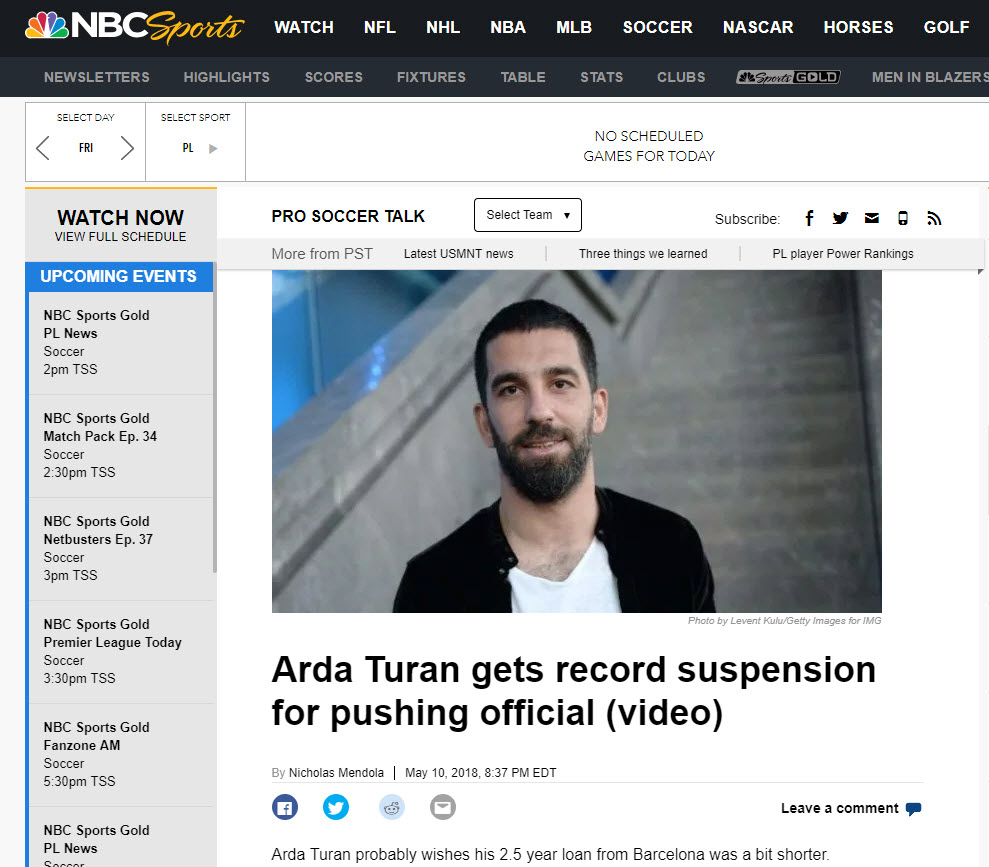This screenshot has width=989, height=867.
Task: Open VIEW FULL SCHEDULE link
Action: click(x=120, y=237)
